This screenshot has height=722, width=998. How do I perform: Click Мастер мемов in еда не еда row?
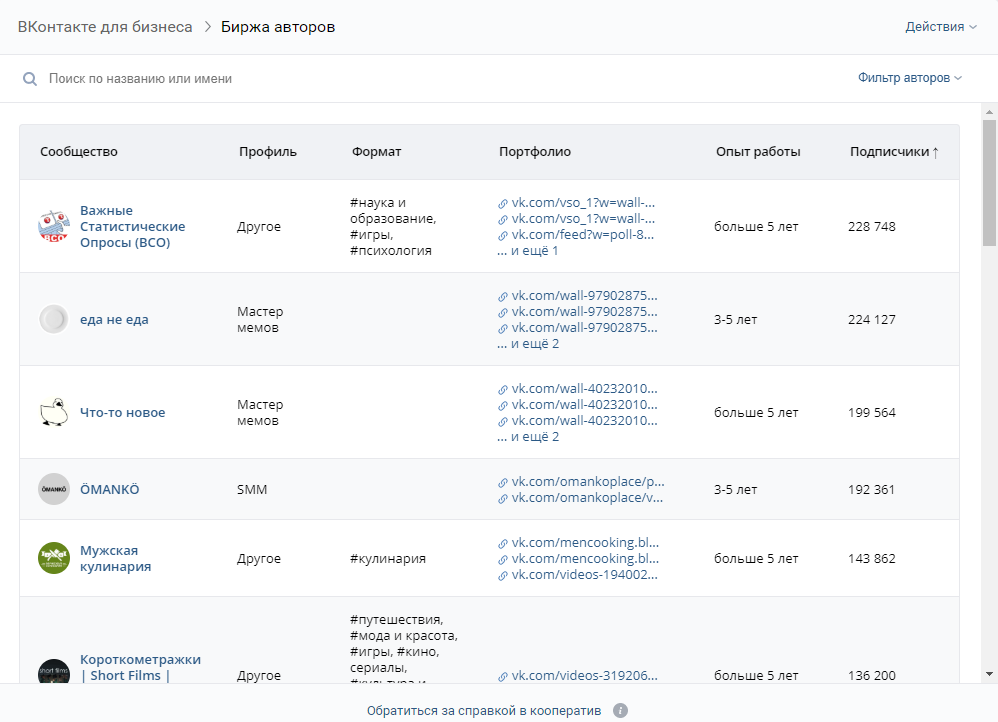(260, 320)
